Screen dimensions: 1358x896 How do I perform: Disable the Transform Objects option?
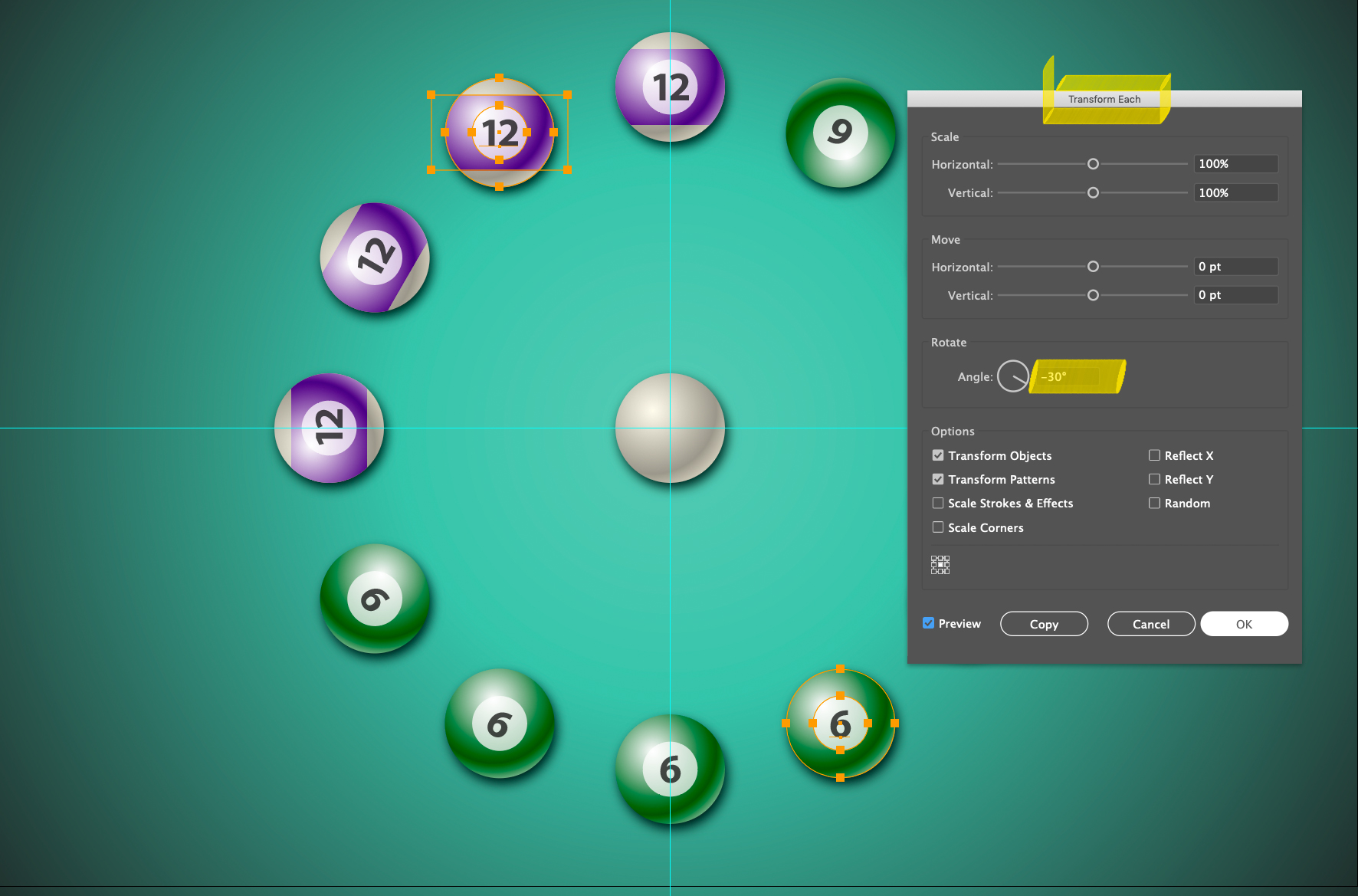(938, 455)
